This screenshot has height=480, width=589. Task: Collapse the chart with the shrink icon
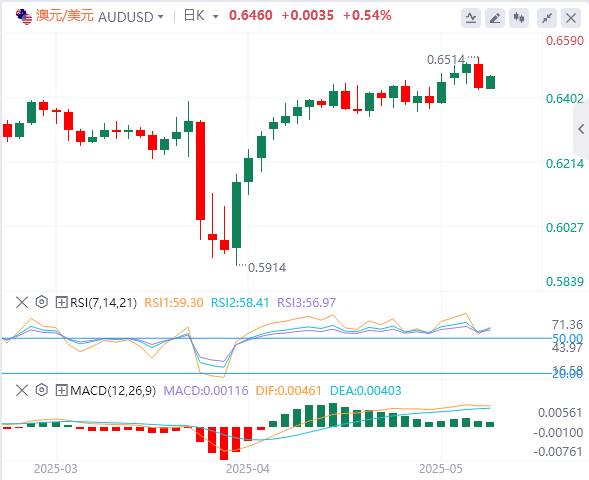547,18
